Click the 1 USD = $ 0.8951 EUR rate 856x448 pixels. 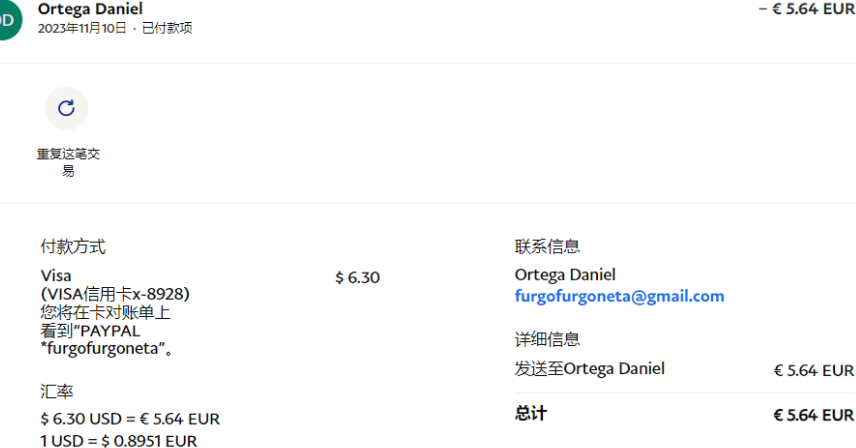[x=118, y=440]
